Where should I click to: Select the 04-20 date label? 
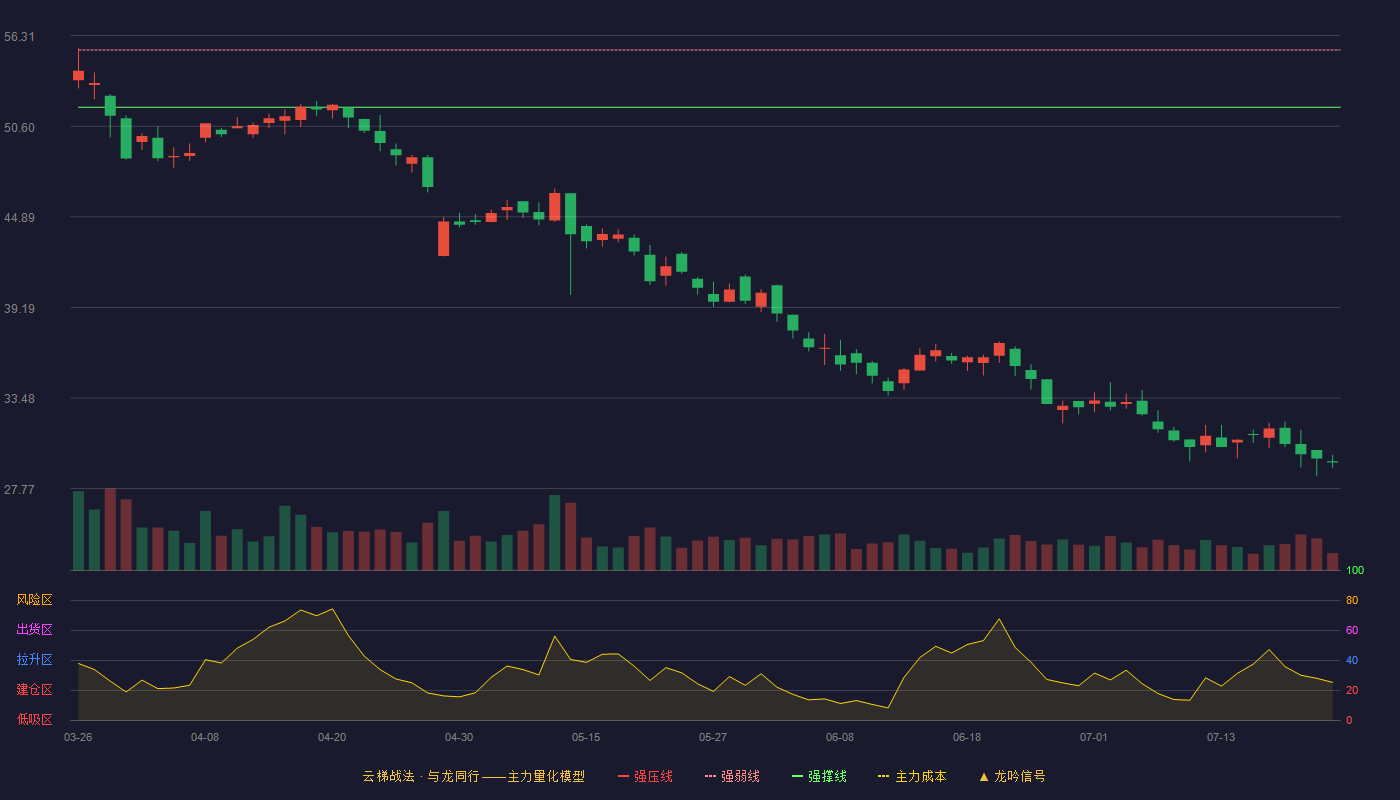point(332,737)
